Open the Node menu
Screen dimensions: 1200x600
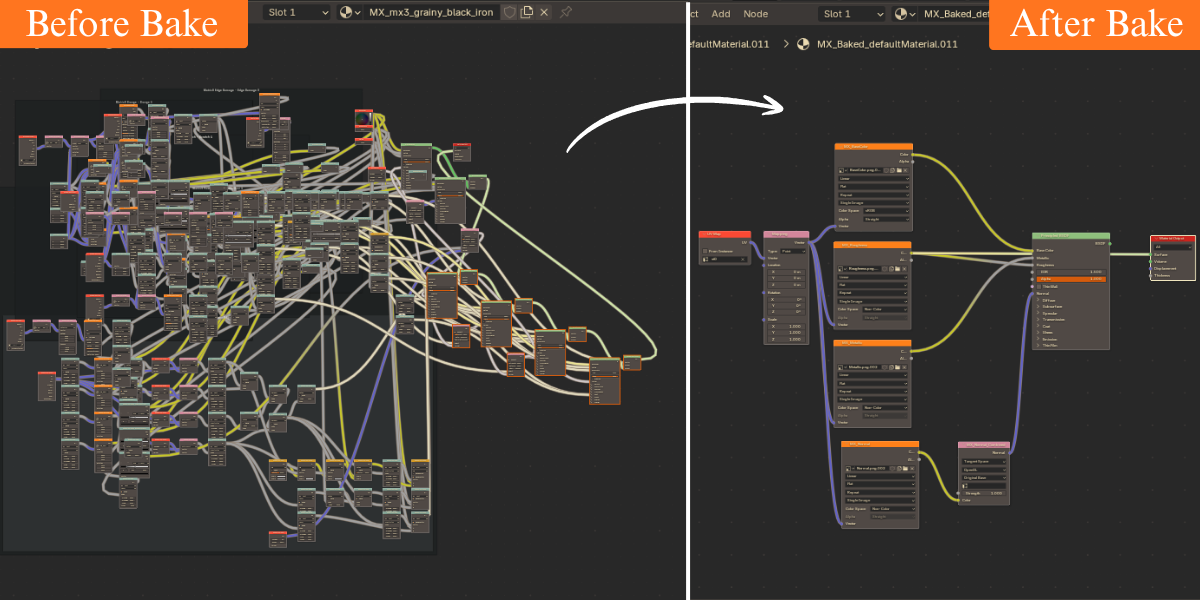(756, 13)
